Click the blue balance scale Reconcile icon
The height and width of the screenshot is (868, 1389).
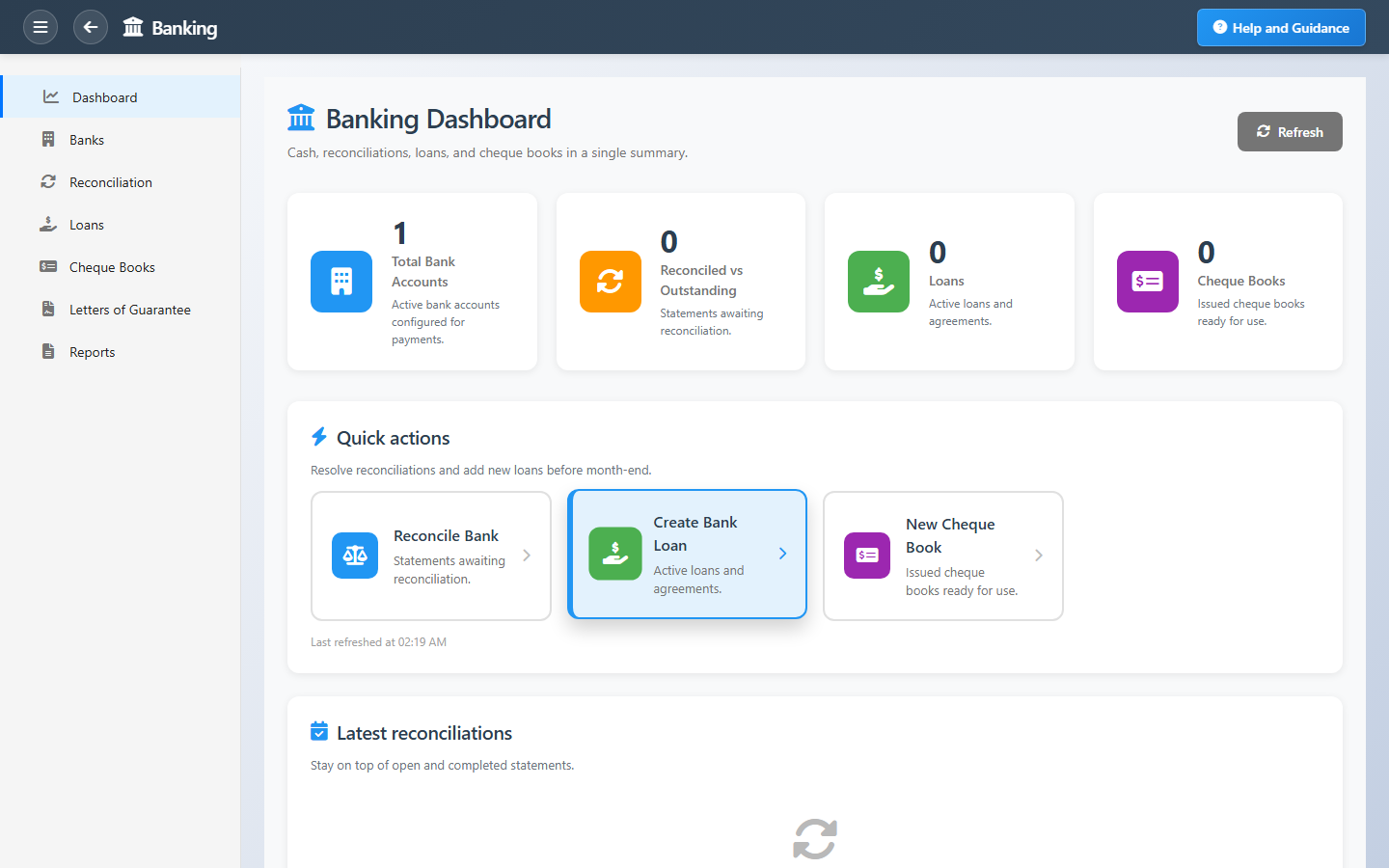pyautogui.click(x=355, y=556)
